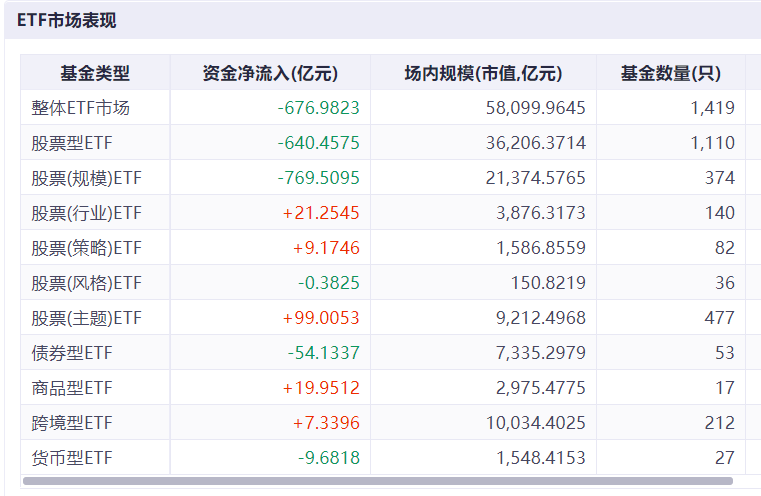Image resolution: width=761 pixels, height=496 pixels.
Task: Select the 股票(风格)ETF row label
Action: [x=86, y=283]
